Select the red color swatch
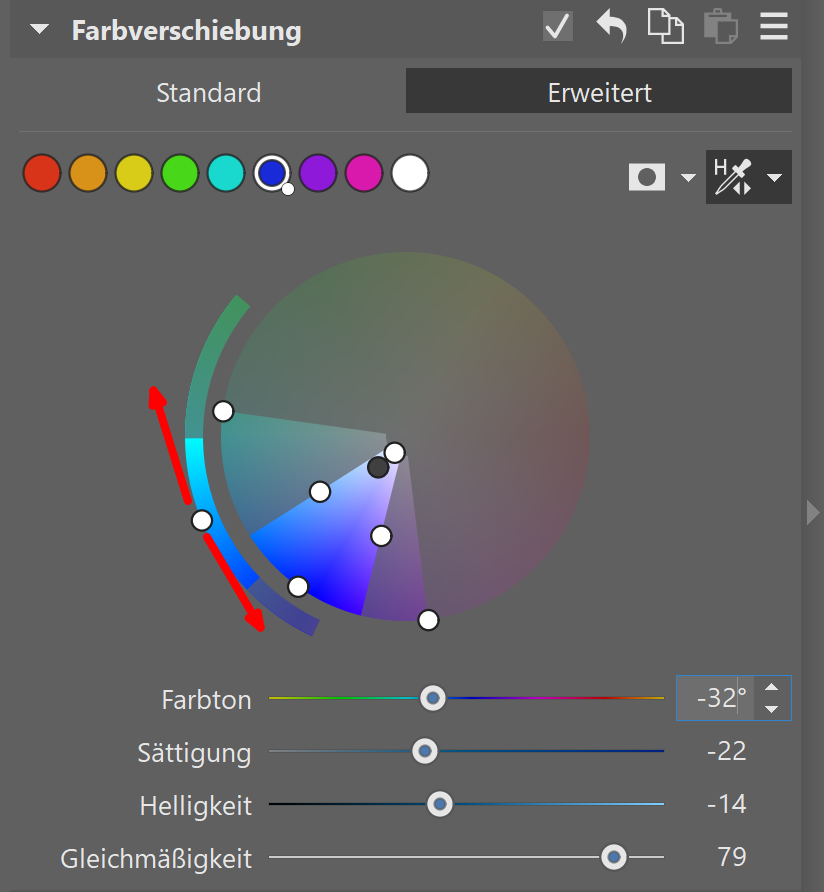The height and width of the screenshot is (892, 824). point(41,173)
